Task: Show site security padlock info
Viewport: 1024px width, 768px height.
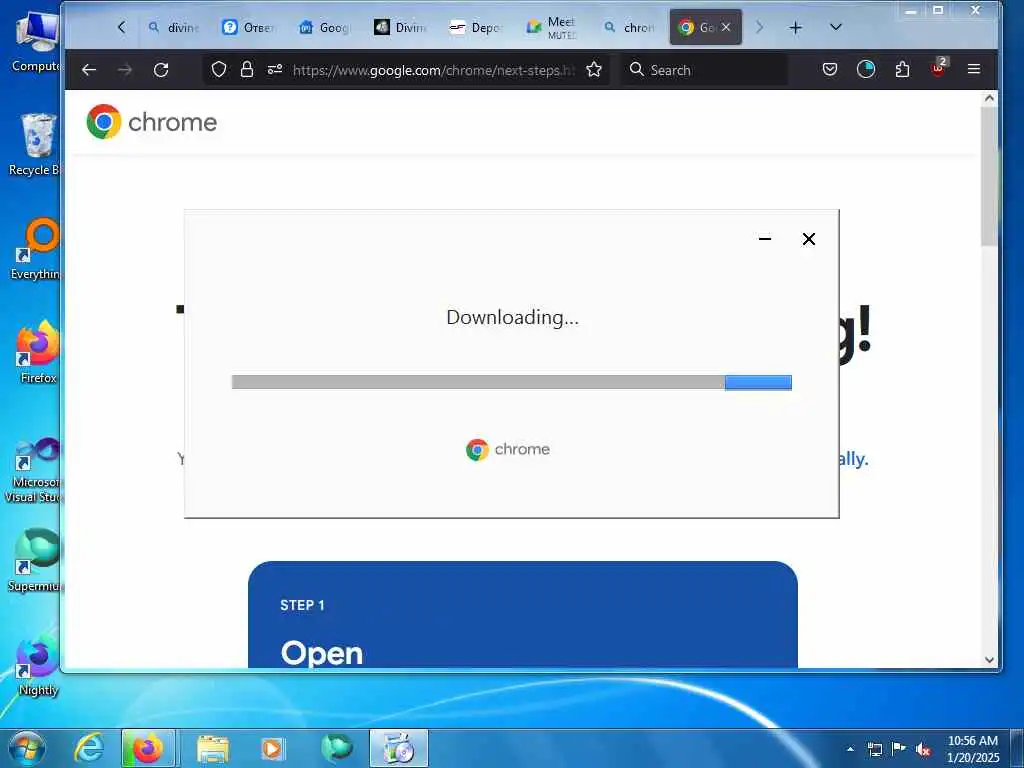Action: 247,69
